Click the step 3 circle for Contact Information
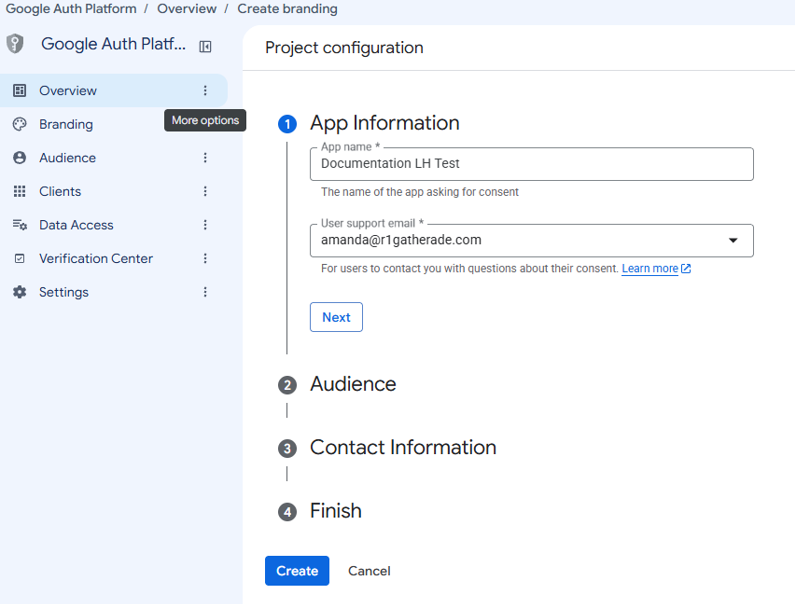This screenshot has width=795, height=604. click(287, 449)
